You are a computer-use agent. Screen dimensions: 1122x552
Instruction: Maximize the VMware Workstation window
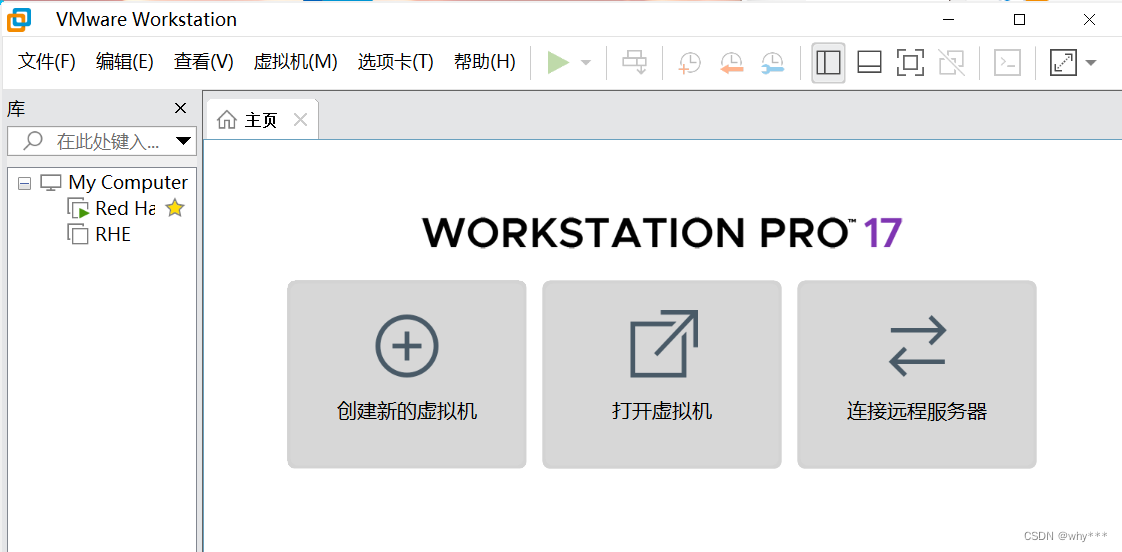(x=1020, y=20)
